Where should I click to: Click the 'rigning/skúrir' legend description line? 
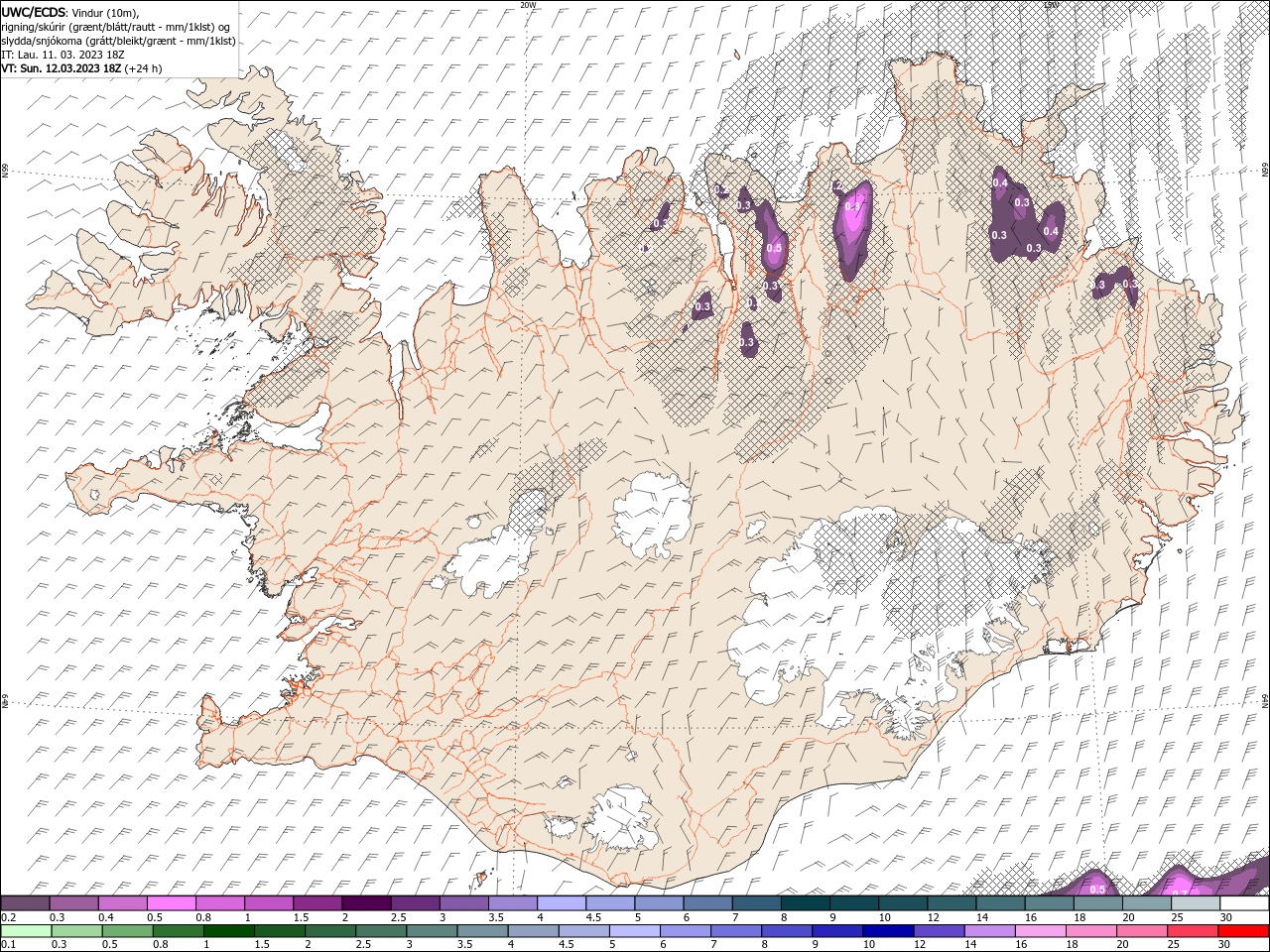coord(115,26)
